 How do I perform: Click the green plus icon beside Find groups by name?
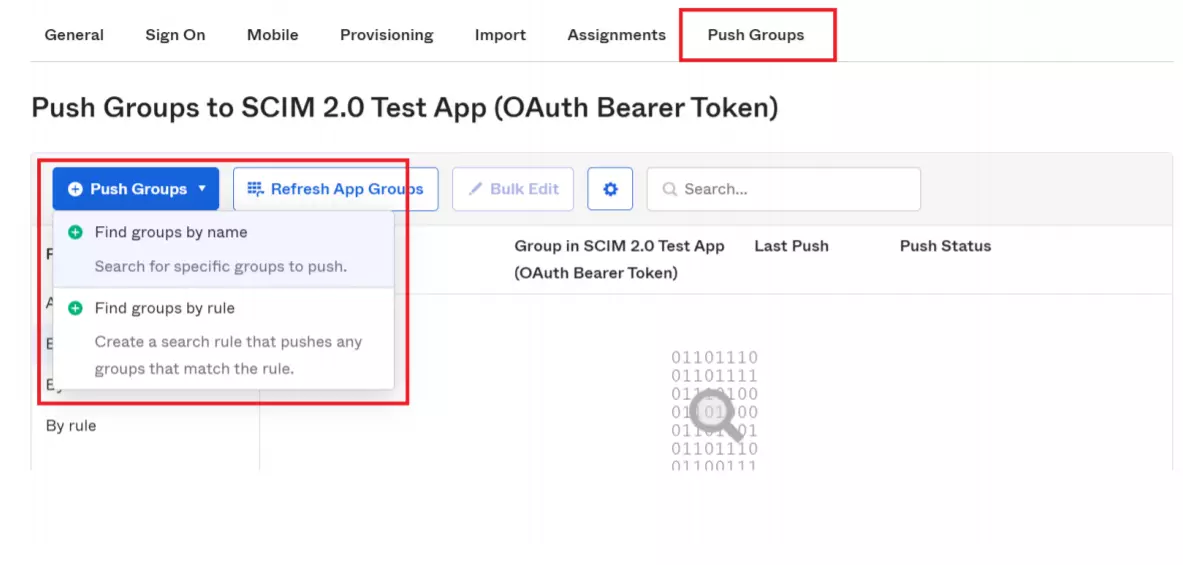click(75, 233)
